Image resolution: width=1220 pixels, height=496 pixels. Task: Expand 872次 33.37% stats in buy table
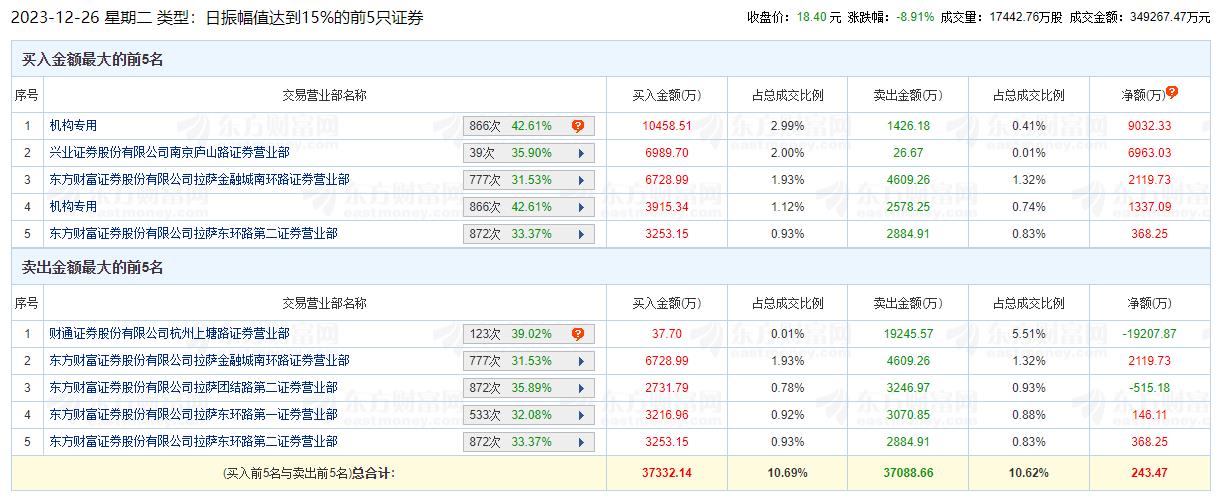coord(579,234)
